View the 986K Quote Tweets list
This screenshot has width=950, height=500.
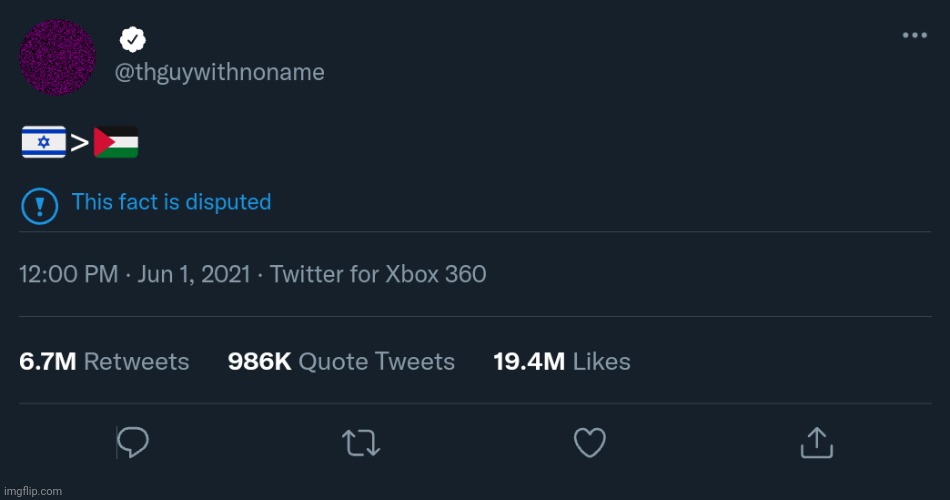click(341, 361)
